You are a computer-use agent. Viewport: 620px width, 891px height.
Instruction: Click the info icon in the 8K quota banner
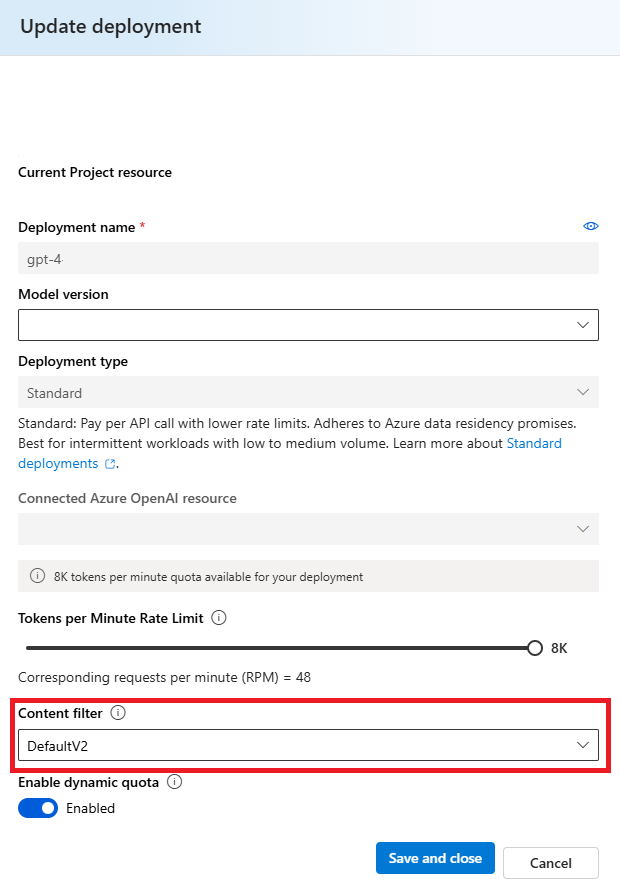[36, 575]
